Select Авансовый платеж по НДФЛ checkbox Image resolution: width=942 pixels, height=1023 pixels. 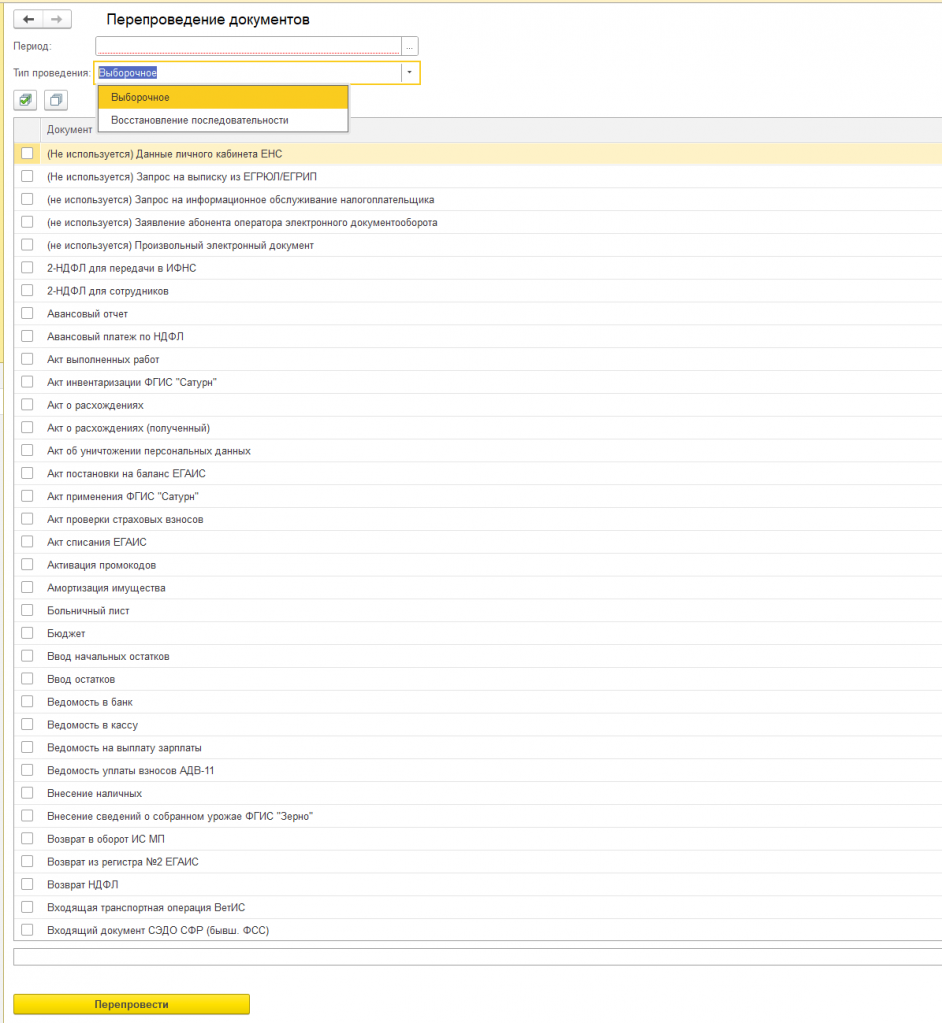point(27,336)
